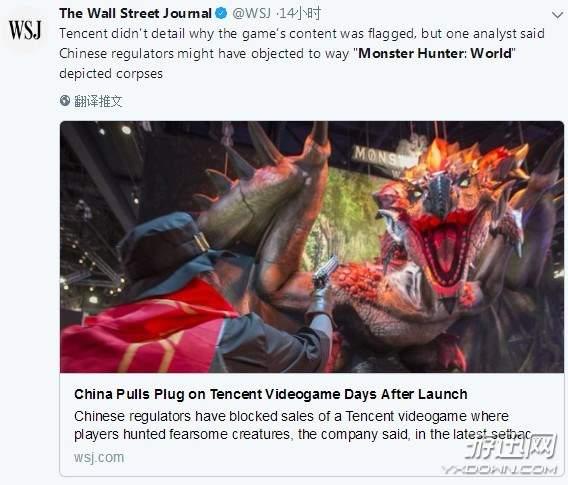This screenshot has width=568, height=485.
Task: Open the tweet's 14小时 timestamp
Action: 300,13
